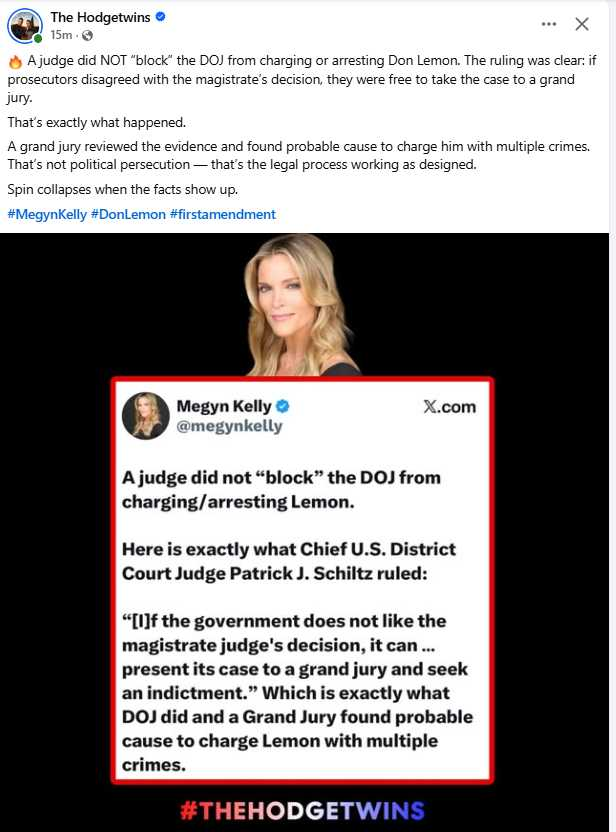This screenshot has width=616, height=832.
Task: Click the globe public privacy icon
Action: [x=88, y=36]
